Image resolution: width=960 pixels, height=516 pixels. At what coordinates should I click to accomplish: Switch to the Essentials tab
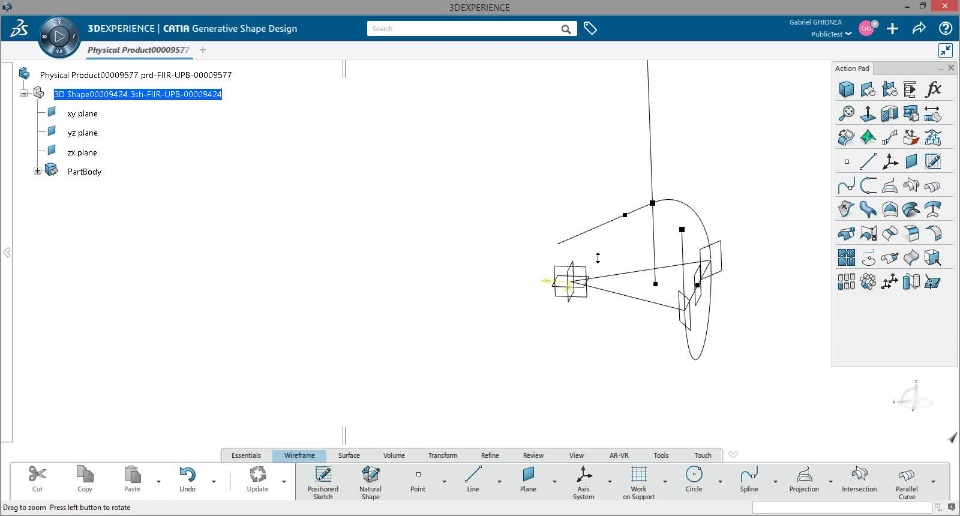[246, 455]
